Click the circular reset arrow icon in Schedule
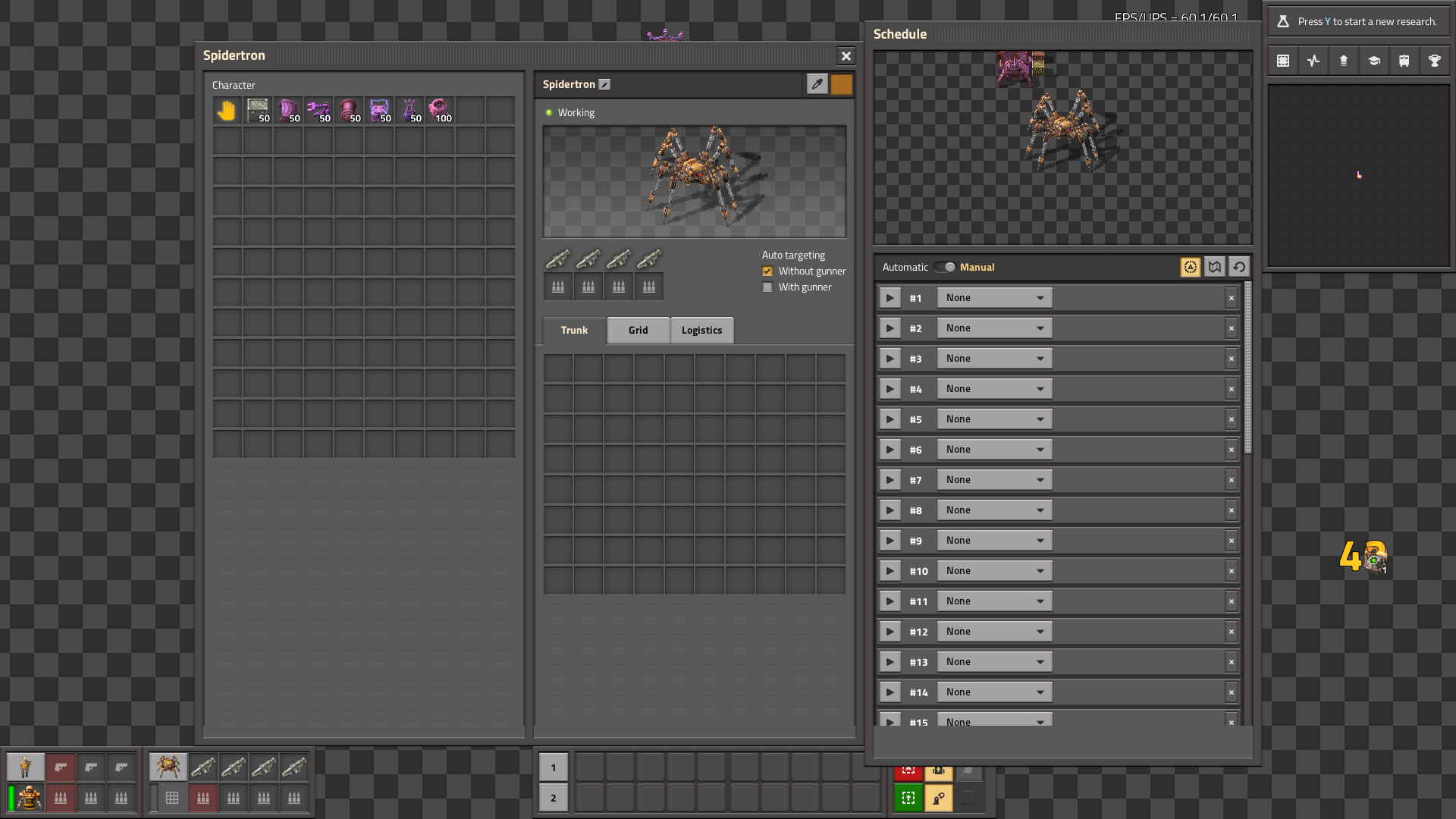The image size is (1456, 819). (1239, 267)
